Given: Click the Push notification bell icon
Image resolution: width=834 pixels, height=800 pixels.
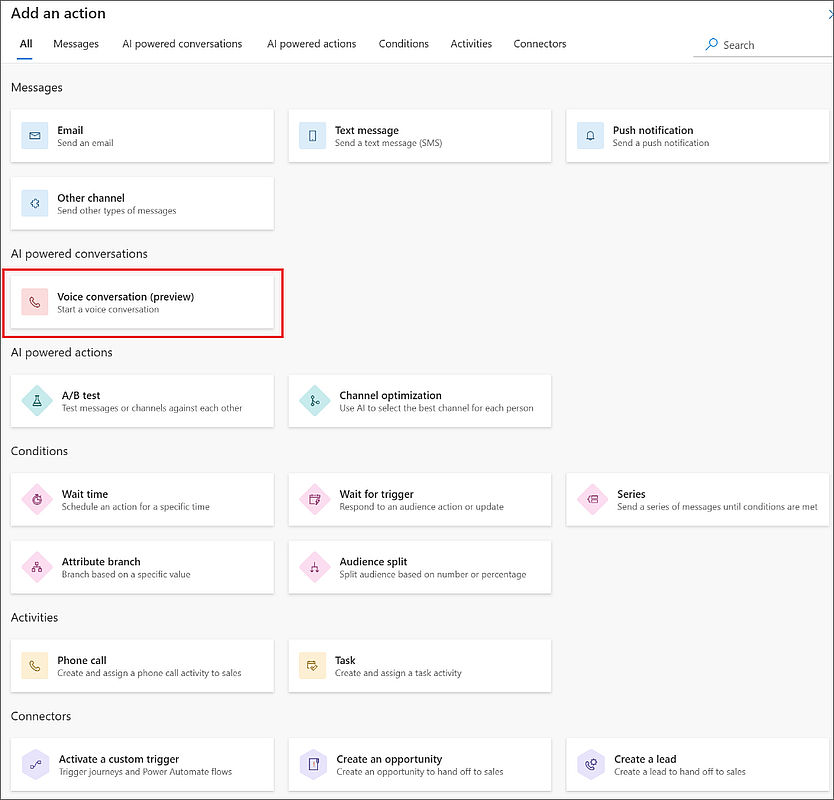Looking at the screenshot, I should pos(591,136).
